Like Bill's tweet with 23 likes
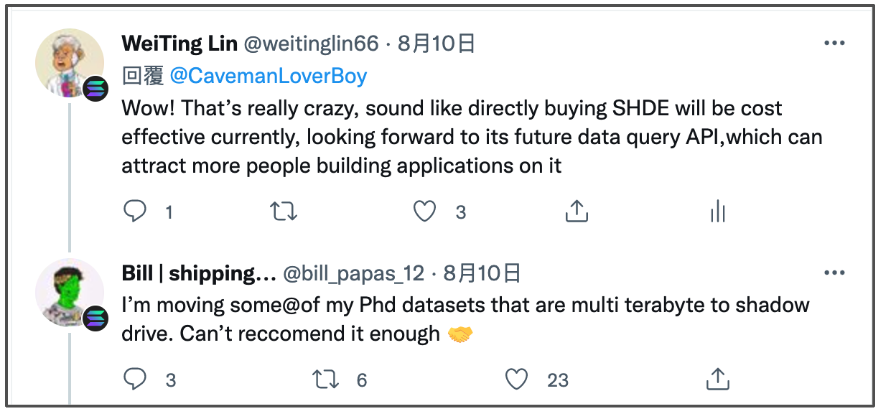 [516, 379]
